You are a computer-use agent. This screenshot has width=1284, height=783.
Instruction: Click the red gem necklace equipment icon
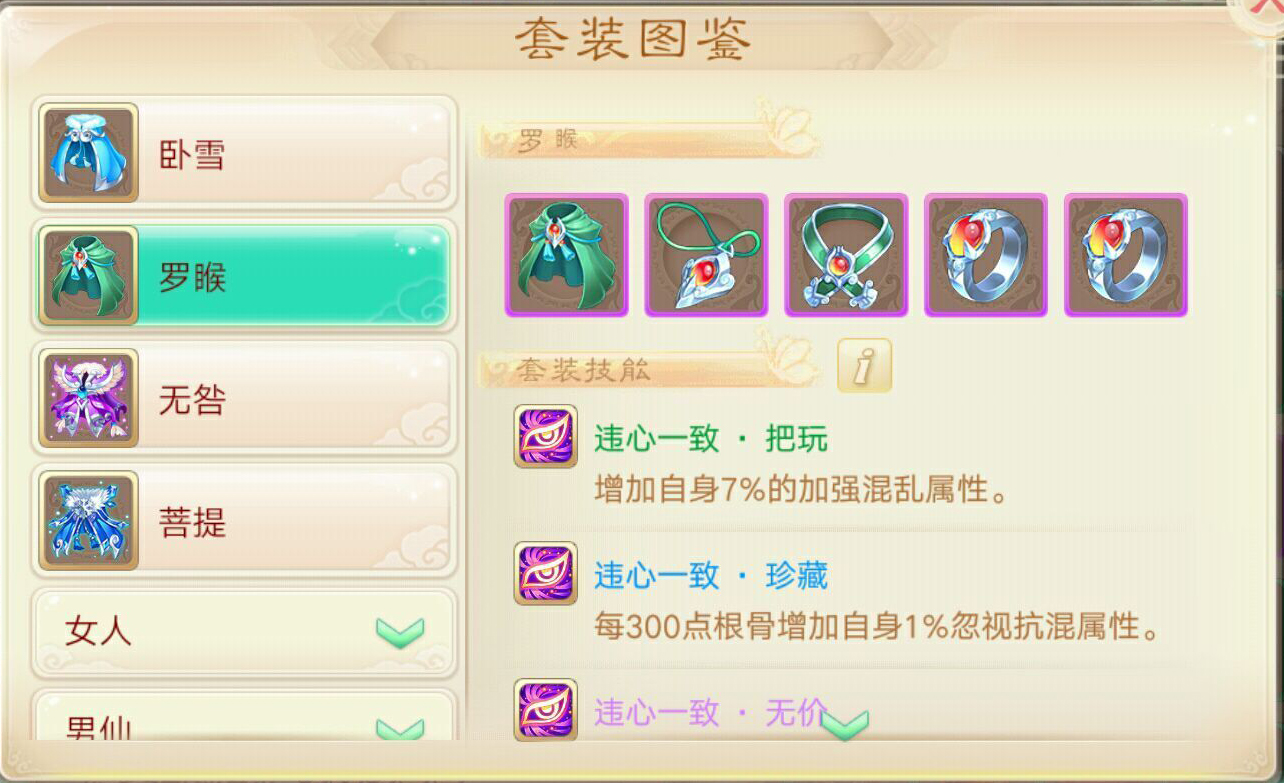[x=706, y=255]
